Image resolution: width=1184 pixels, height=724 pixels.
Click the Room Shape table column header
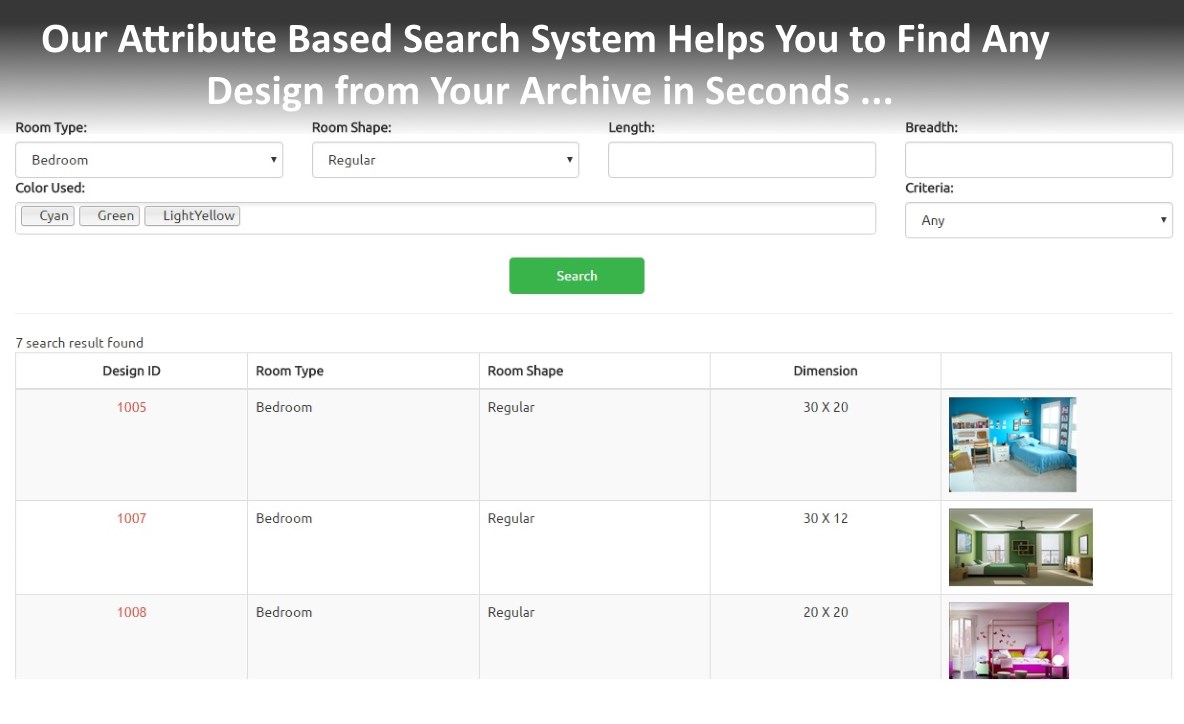pyautogui.click(x=525, y=371)
